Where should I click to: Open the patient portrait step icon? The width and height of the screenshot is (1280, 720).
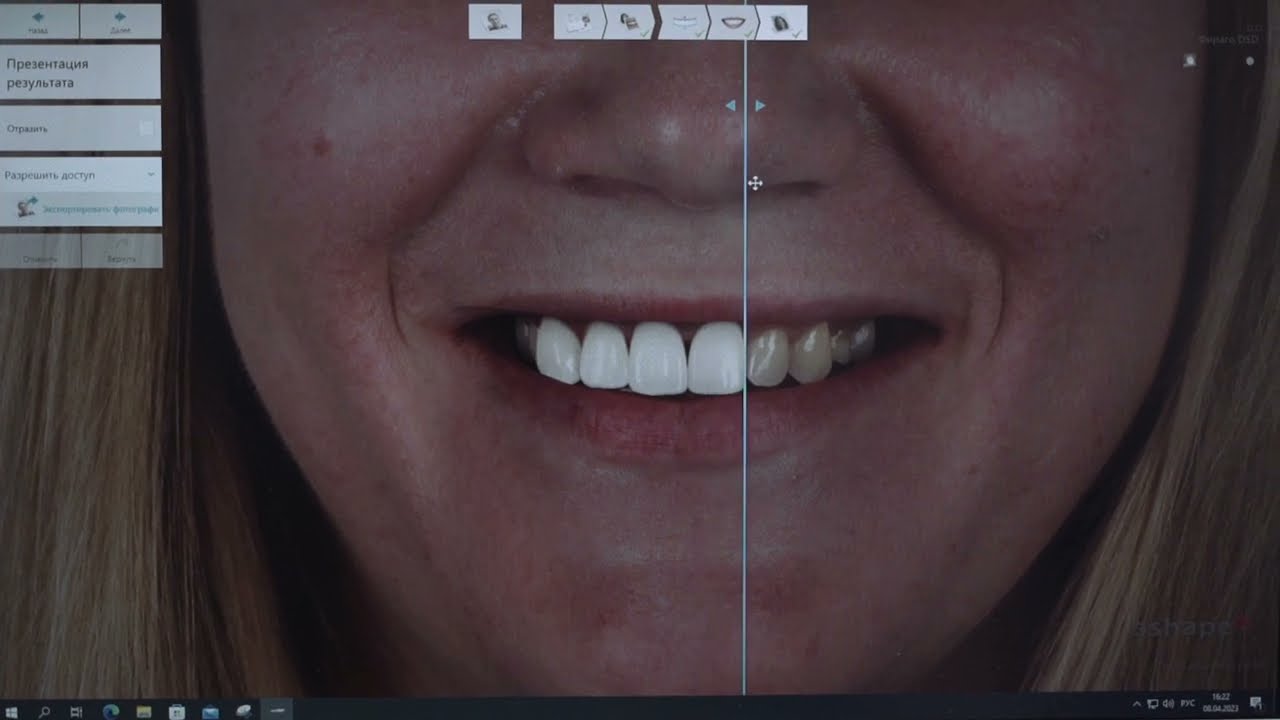pyautogui.click(x=495, y=22)
